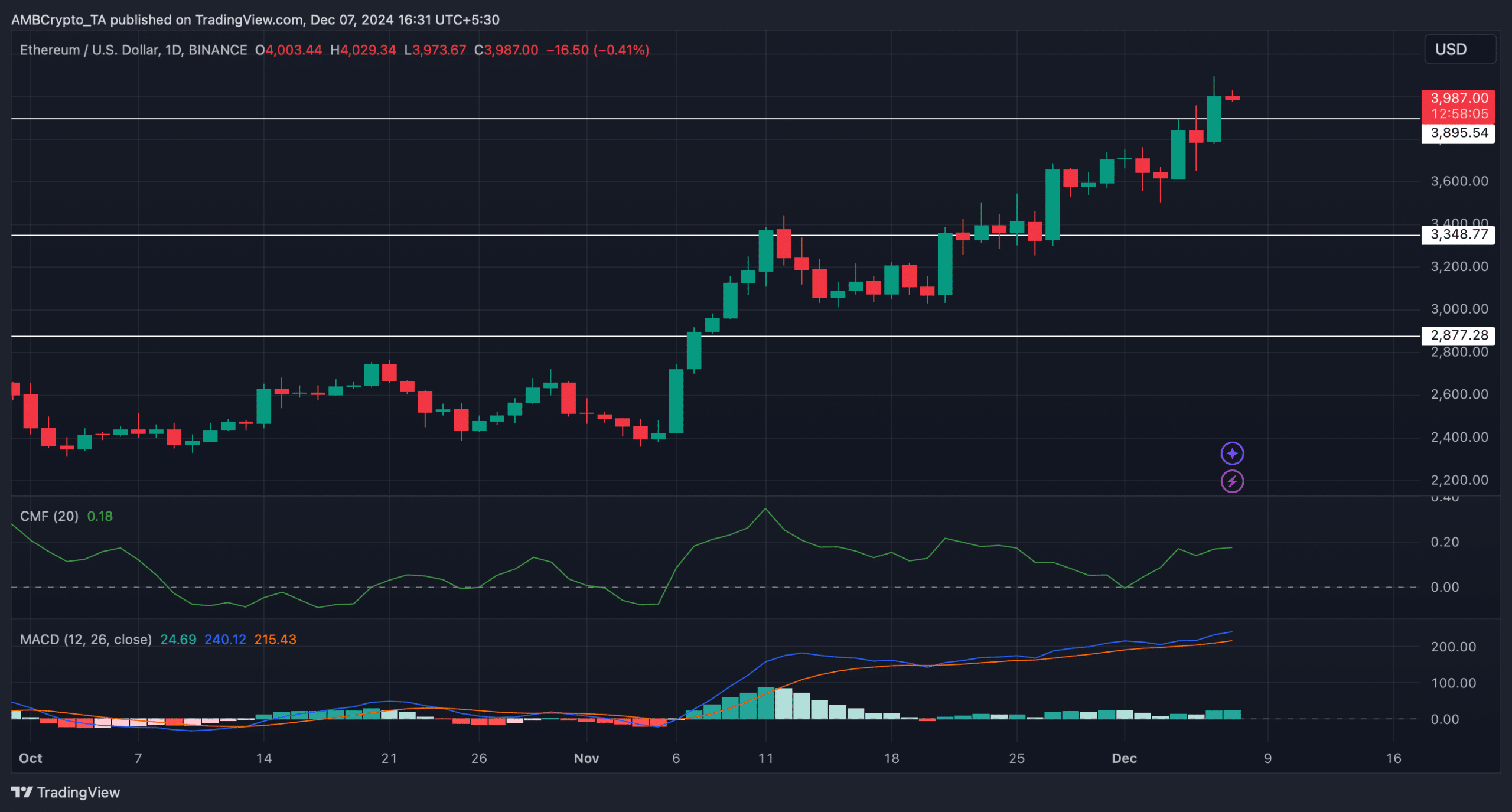Click the CMF value 0.18
1512x812 pixels.
(x=100, y=516)
